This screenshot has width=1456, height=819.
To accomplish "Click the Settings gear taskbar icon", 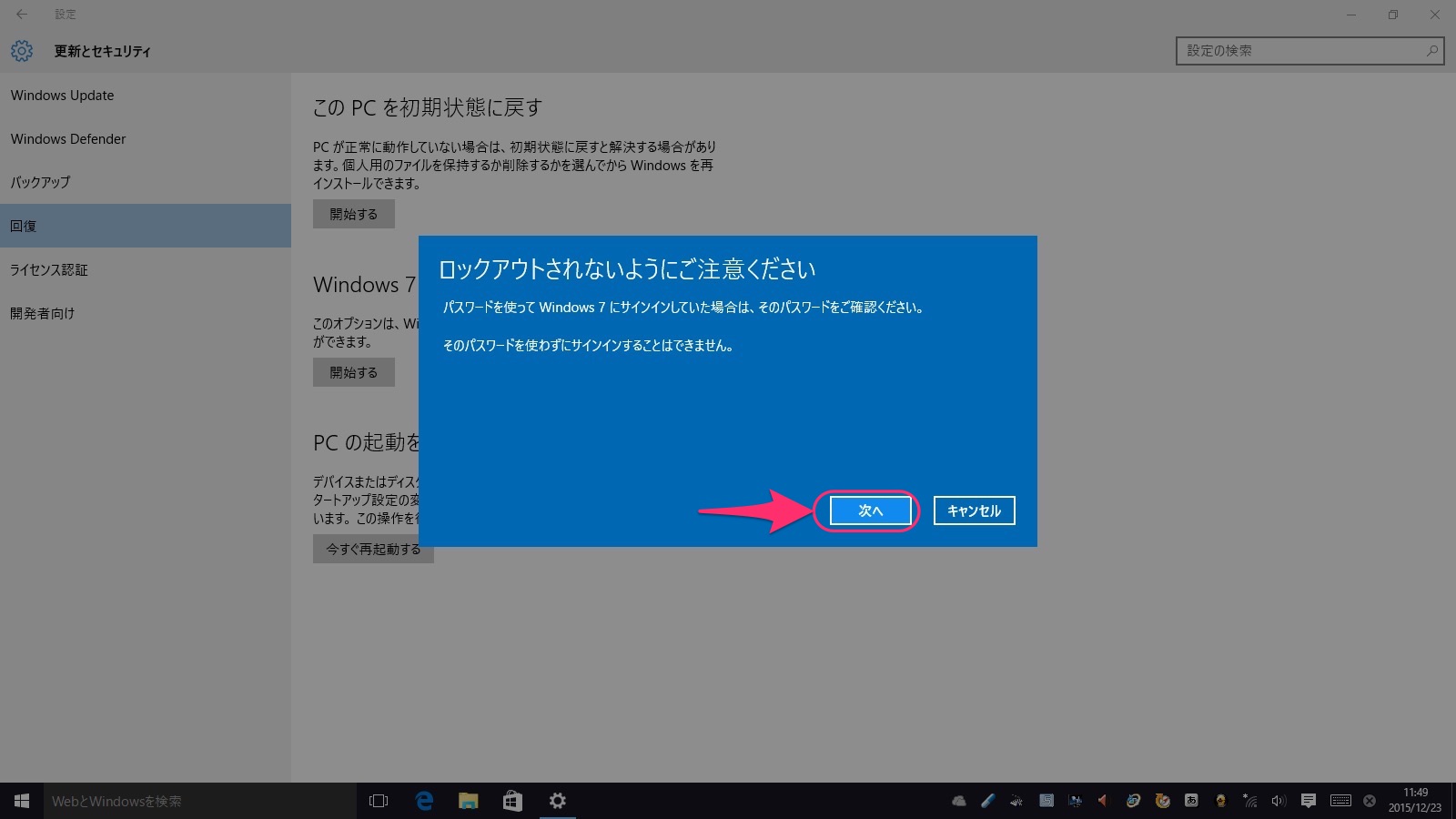I will [557, 801].
